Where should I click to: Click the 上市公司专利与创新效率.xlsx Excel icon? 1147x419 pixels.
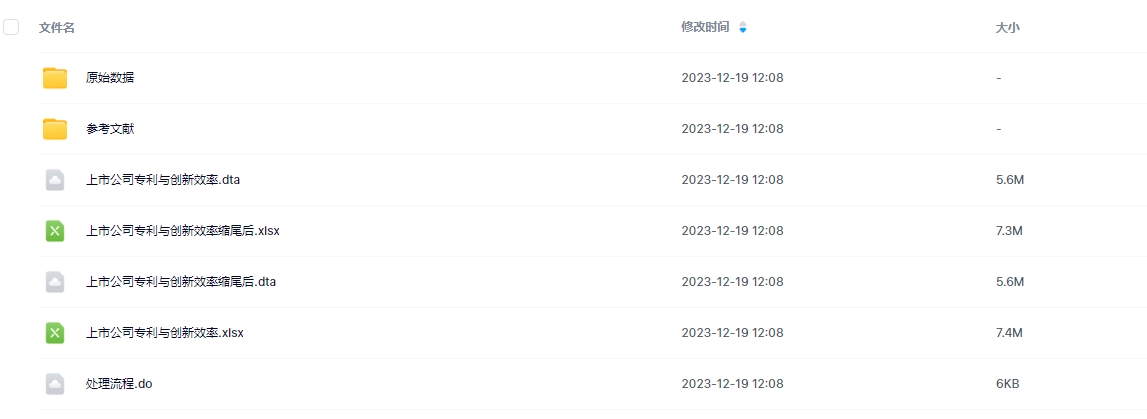pyautogui.click(x=55, y=333)
